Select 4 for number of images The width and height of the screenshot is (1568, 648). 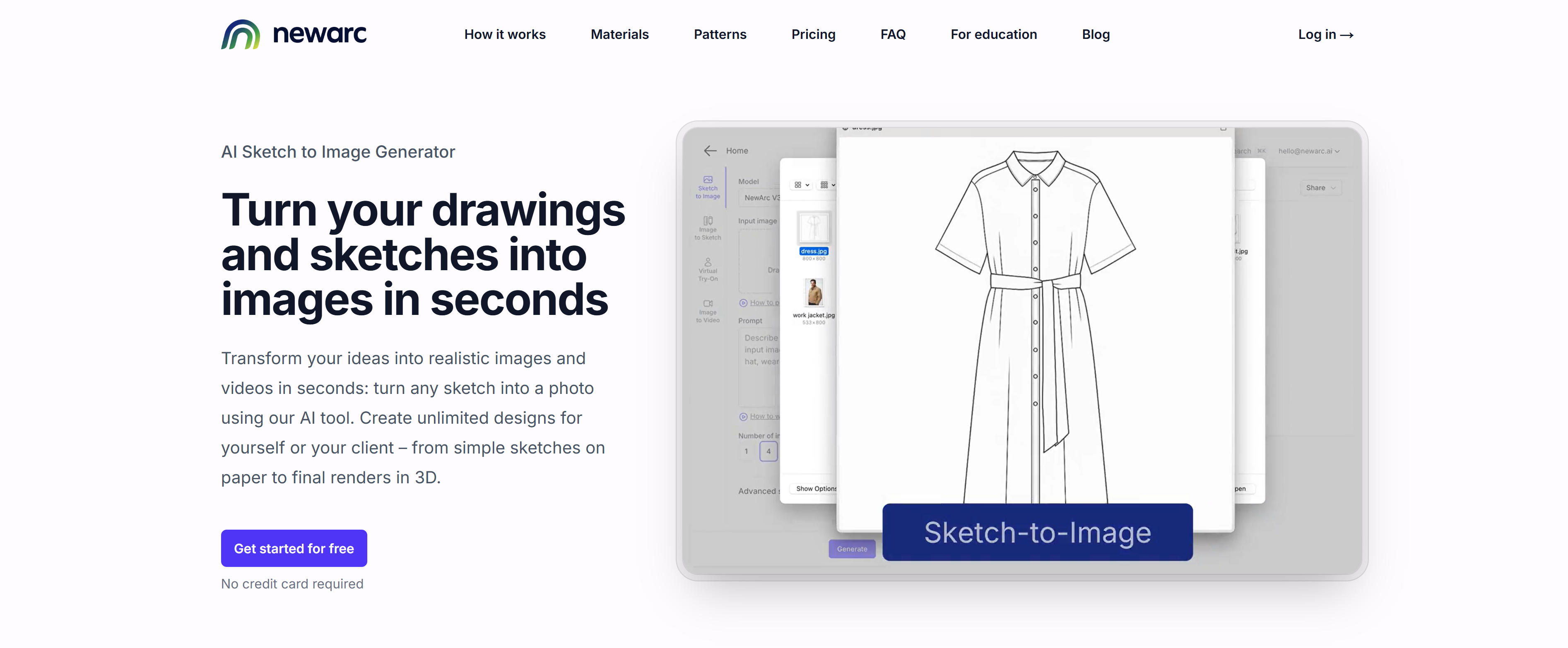tap(768, 451)
